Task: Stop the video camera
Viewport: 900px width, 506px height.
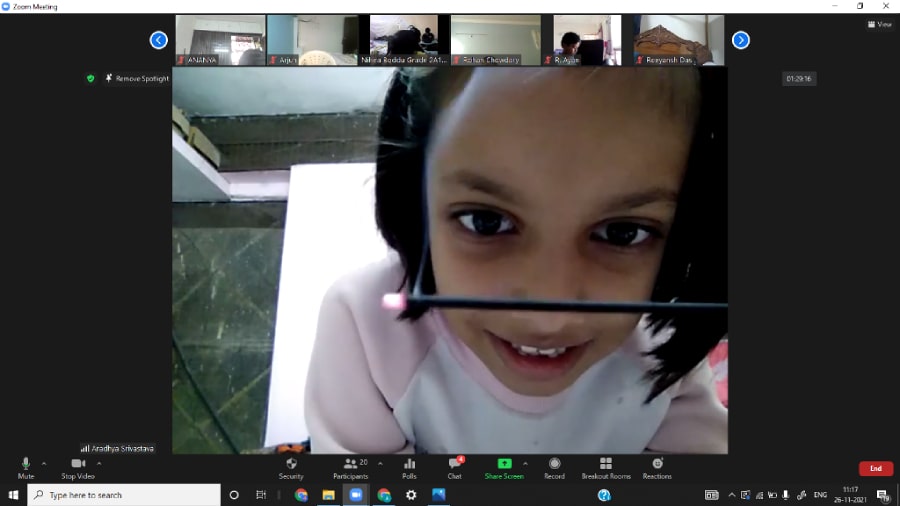Action: pyautogui.click(x=78, y=465)
